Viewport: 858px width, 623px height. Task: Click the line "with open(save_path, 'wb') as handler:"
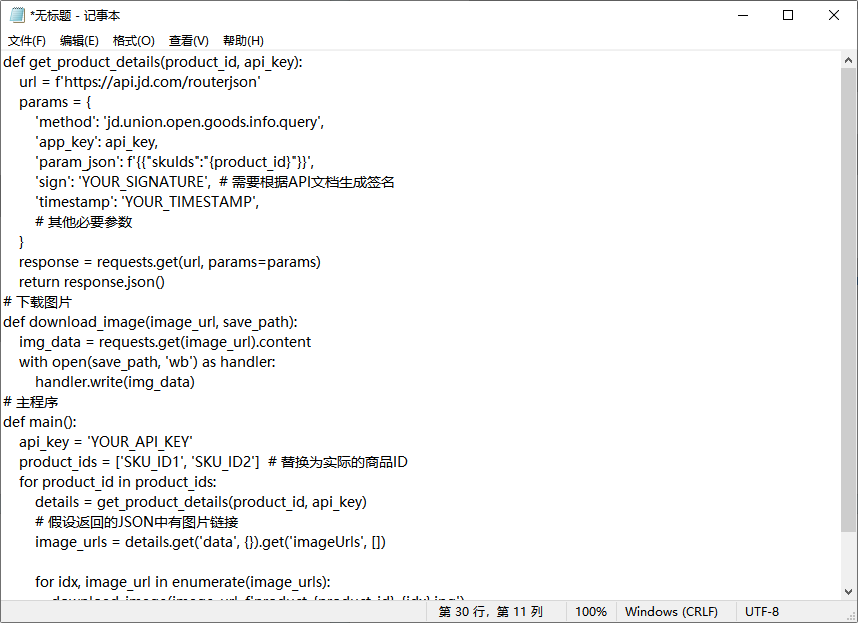pyautogui.click(x=147, y=362)
